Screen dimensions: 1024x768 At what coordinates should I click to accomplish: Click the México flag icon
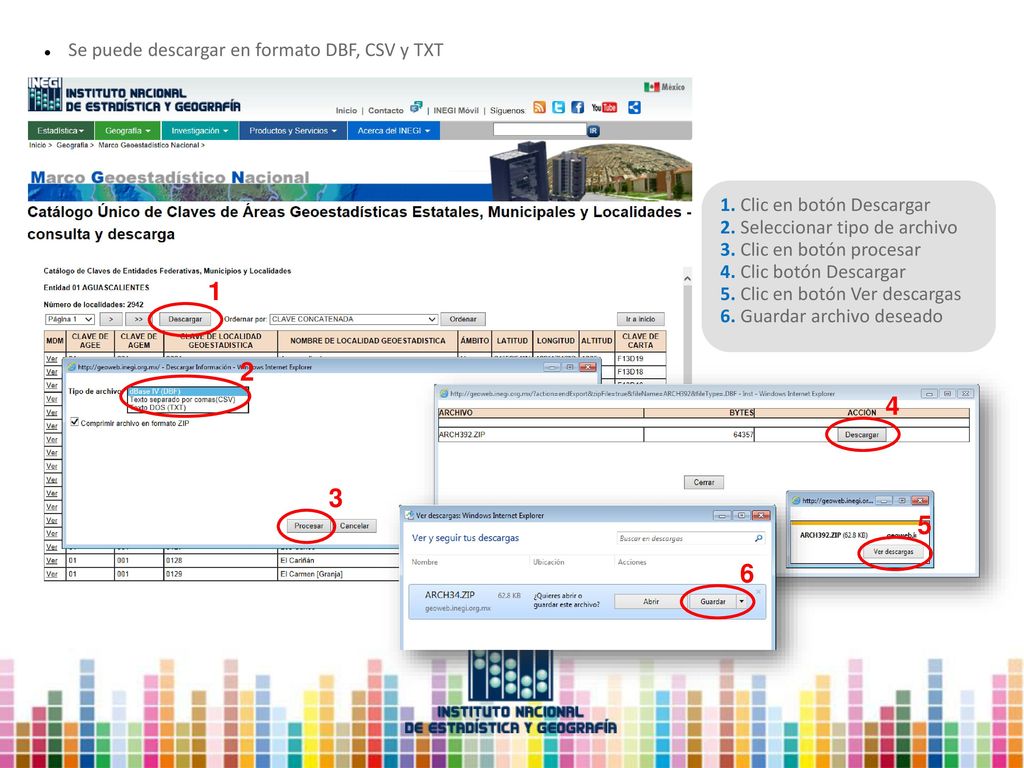tap(652, 87)
